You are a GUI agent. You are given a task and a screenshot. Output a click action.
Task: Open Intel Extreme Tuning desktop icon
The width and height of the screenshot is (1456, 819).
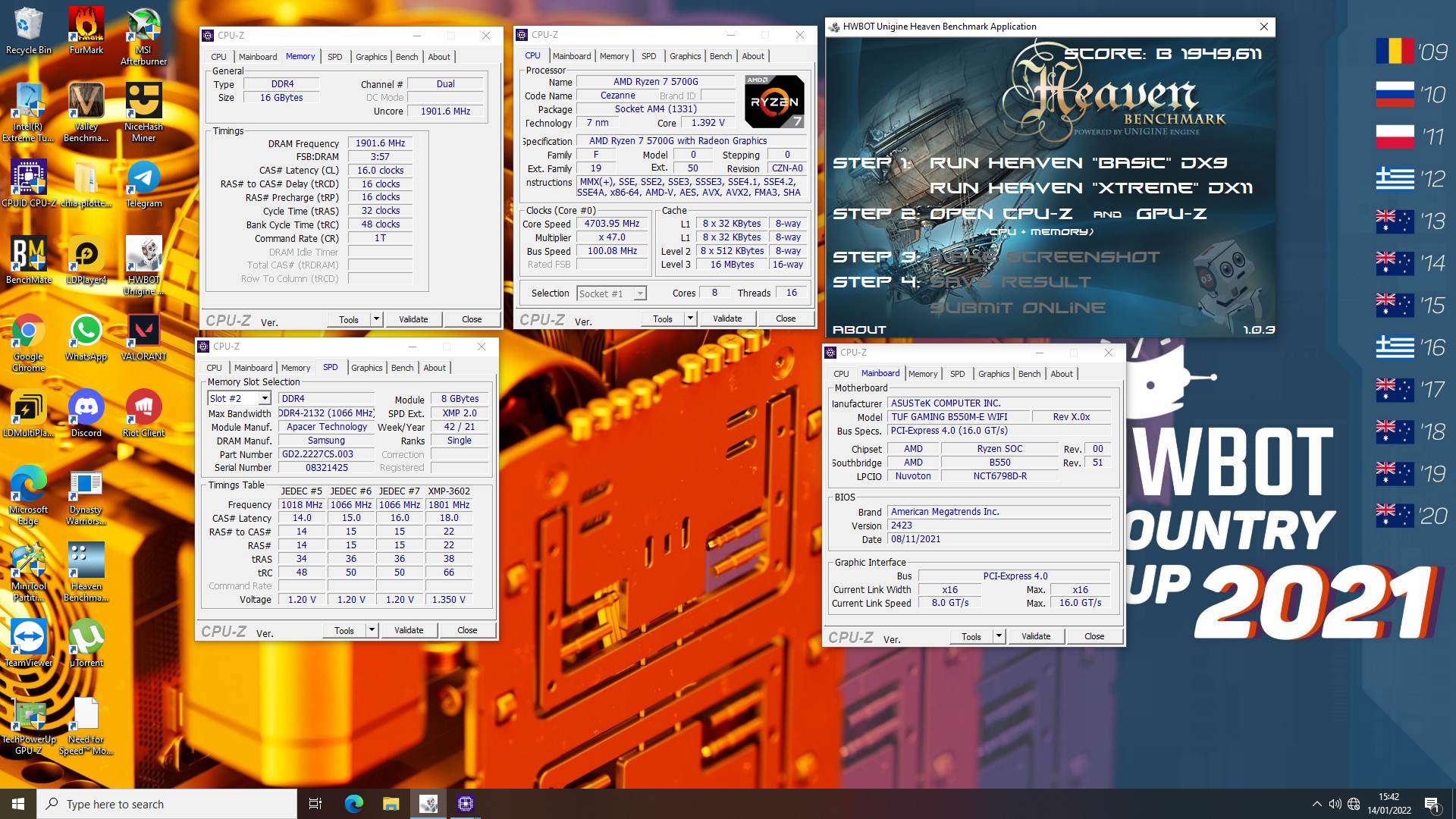(x=28, y=112)
